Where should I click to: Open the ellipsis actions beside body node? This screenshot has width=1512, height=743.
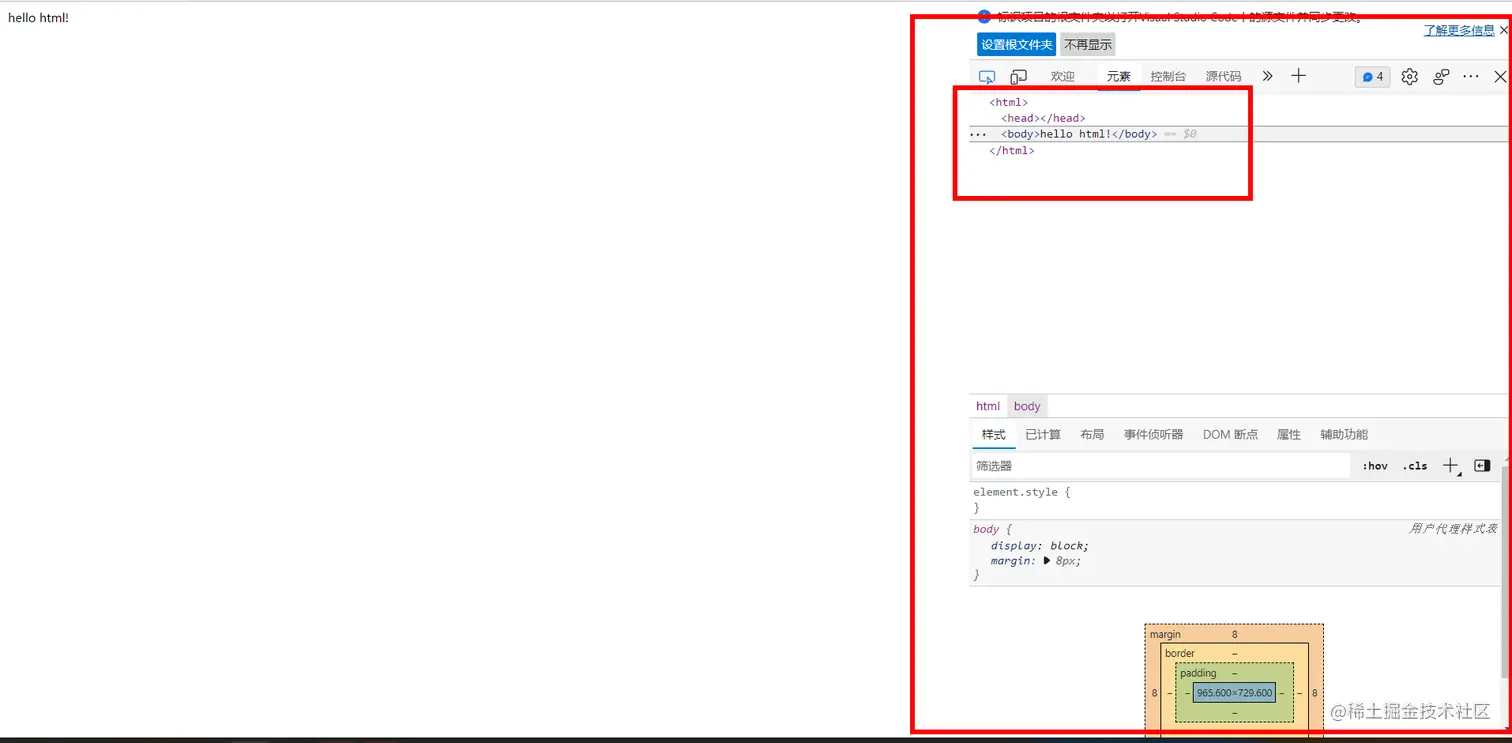pos(978,134)
